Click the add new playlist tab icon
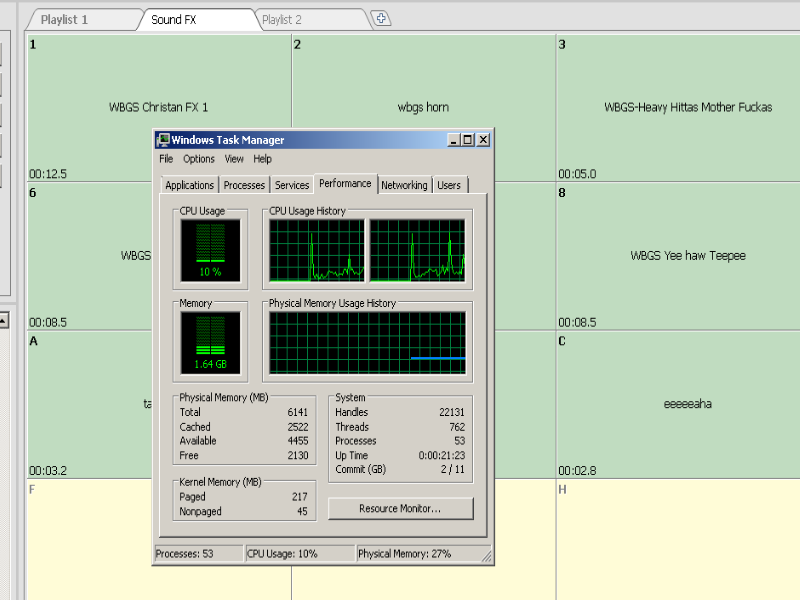Image resolution: width=800 pixels, height=600 pixels. (x=380, y=19)
